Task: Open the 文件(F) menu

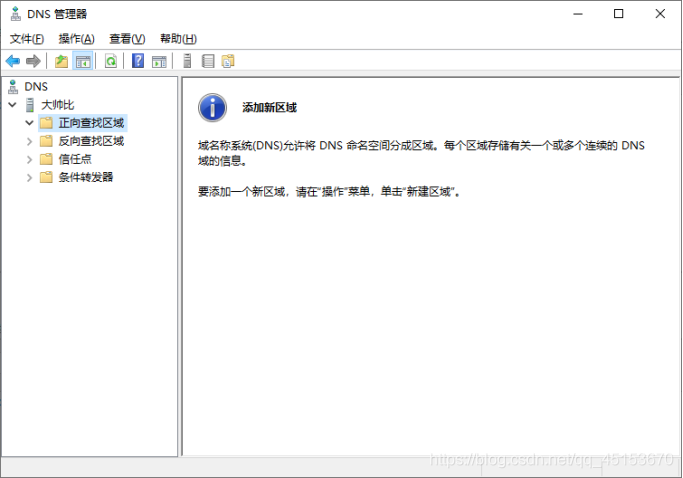Action: (27, 39)
